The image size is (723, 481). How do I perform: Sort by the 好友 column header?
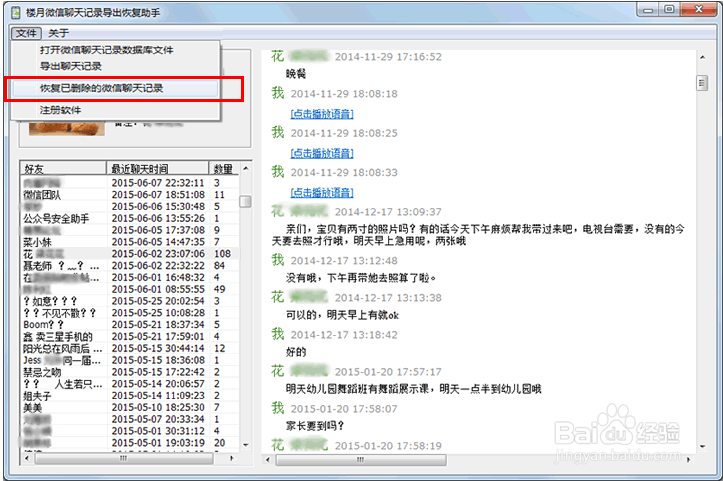(63, 169)
